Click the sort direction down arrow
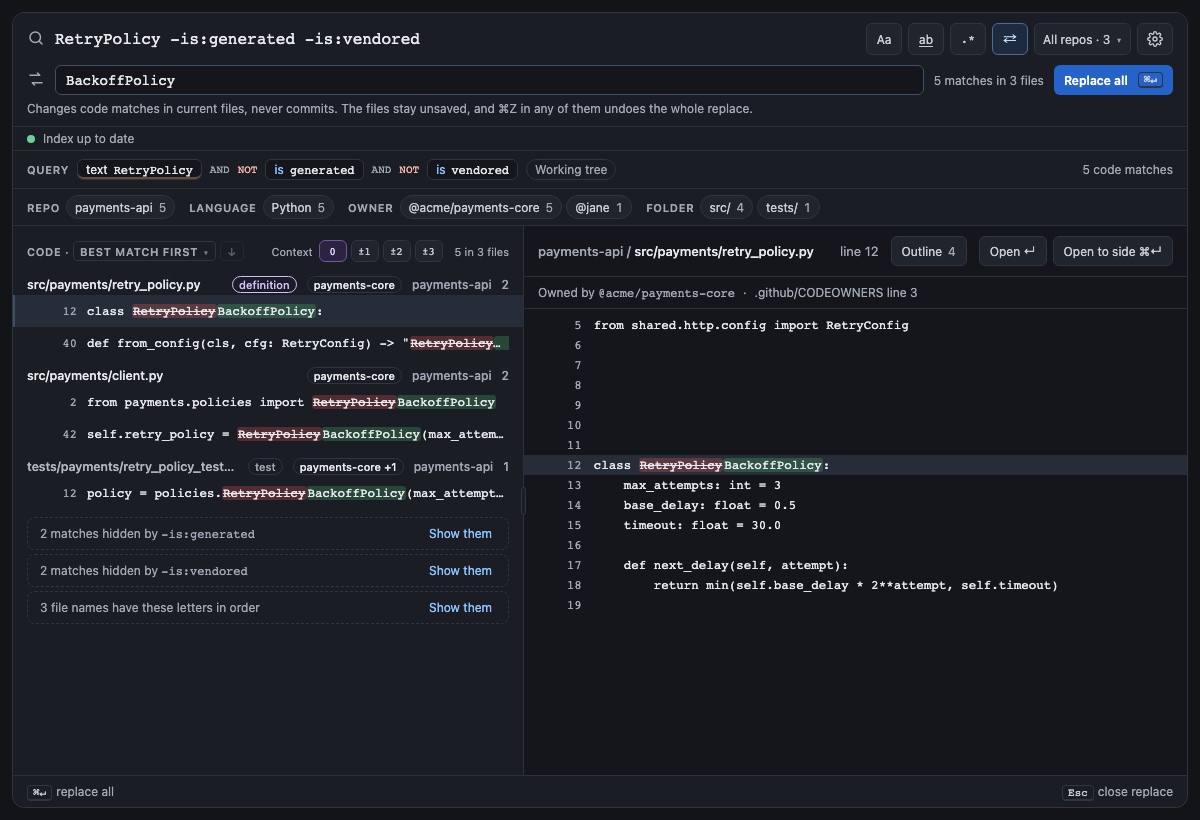Image resolution: width=1200 pixels, height=820 pixels. [231, 252]
